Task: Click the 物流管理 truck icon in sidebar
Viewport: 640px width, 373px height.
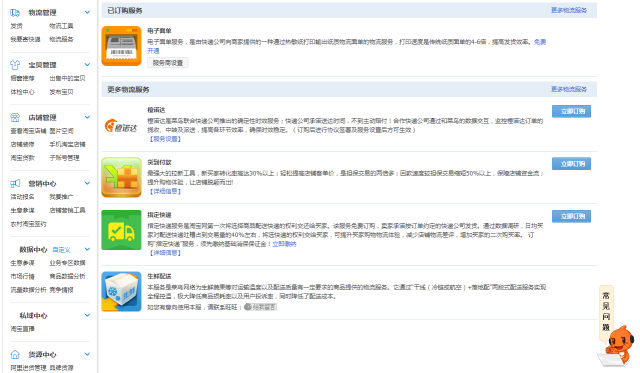Action: [15, 13]
